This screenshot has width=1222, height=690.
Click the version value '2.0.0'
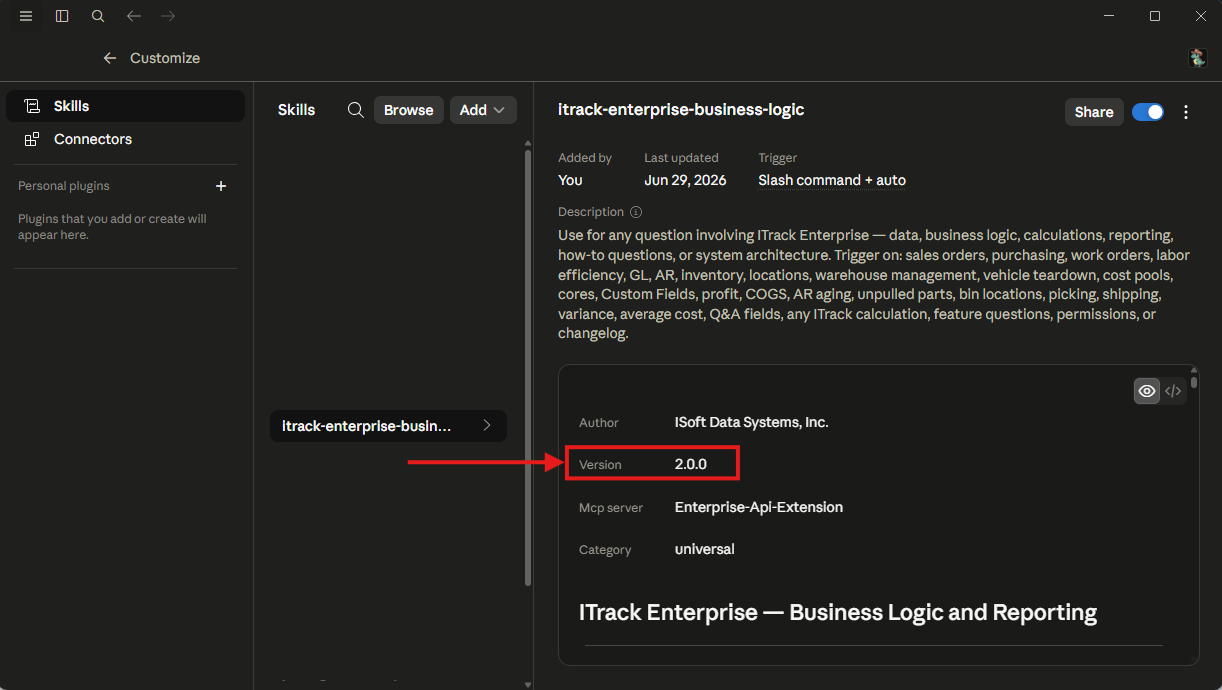click(x=691, y=464)
